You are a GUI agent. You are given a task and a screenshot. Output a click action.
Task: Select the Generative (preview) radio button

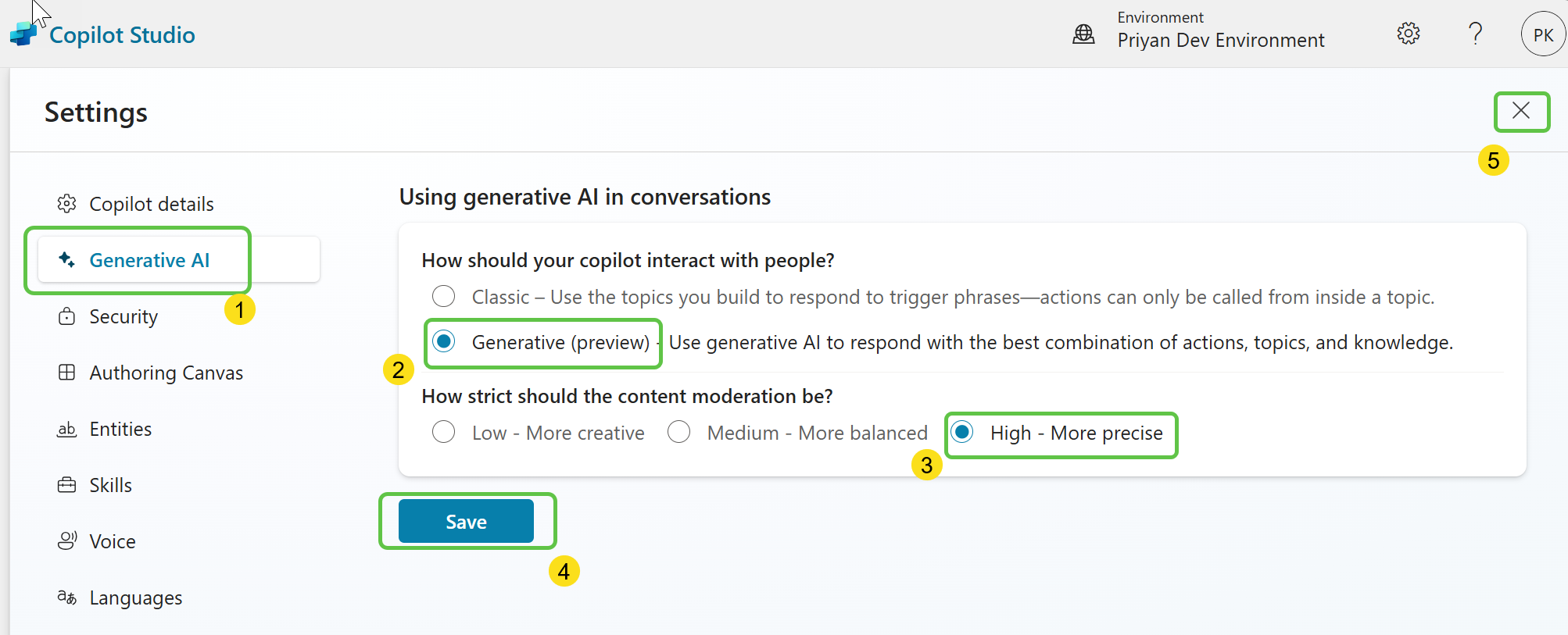(444, 342)
